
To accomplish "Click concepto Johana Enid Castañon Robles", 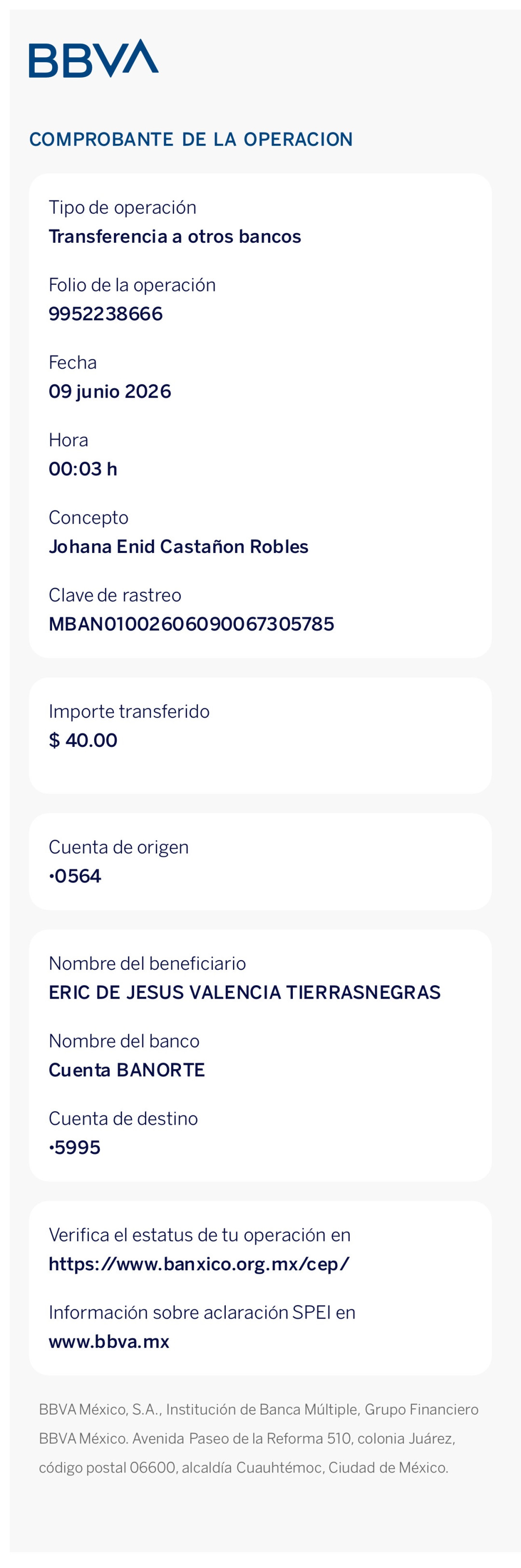I will click(178, 547).
